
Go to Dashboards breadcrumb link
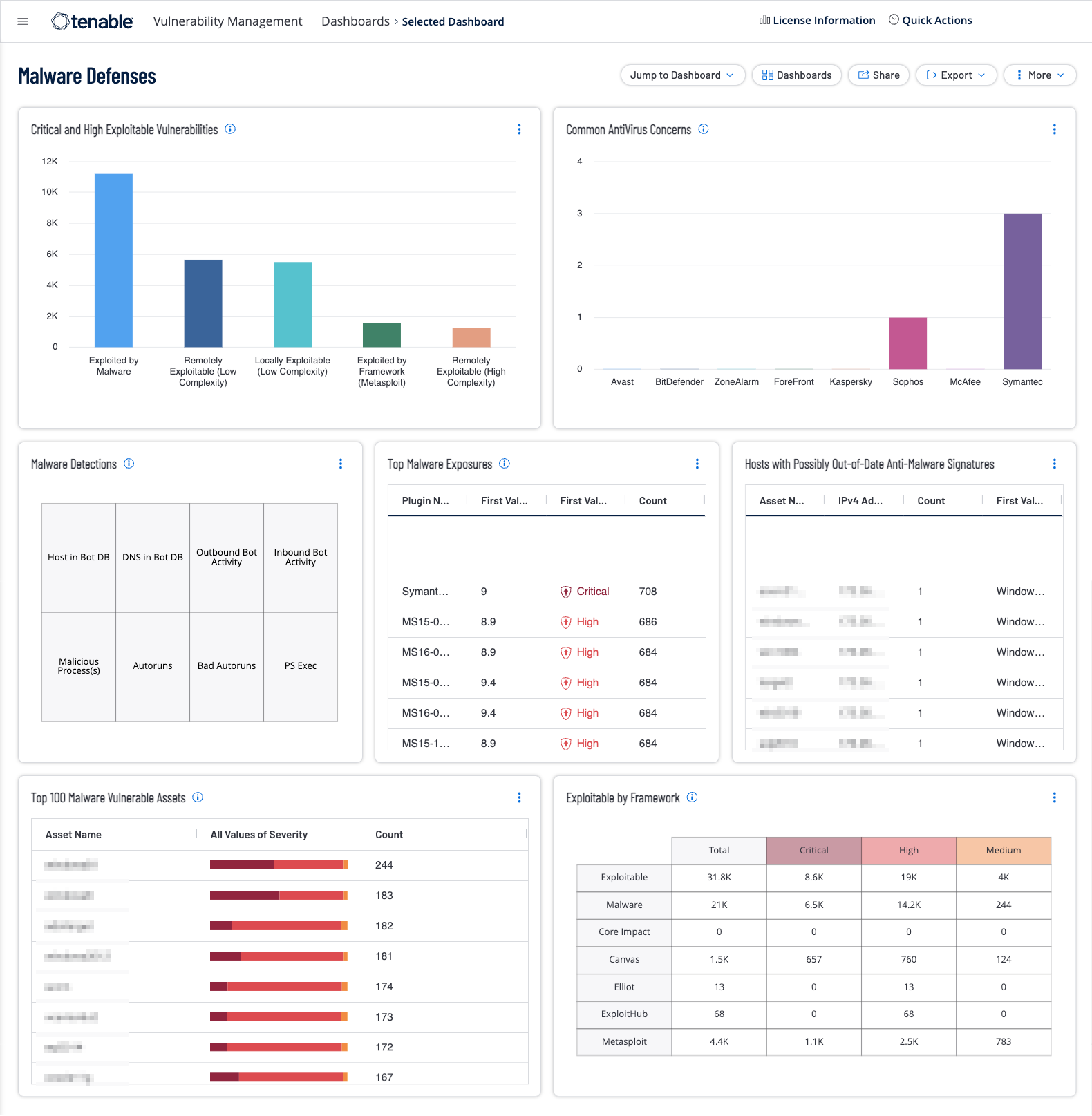click(x=355, y=21)
